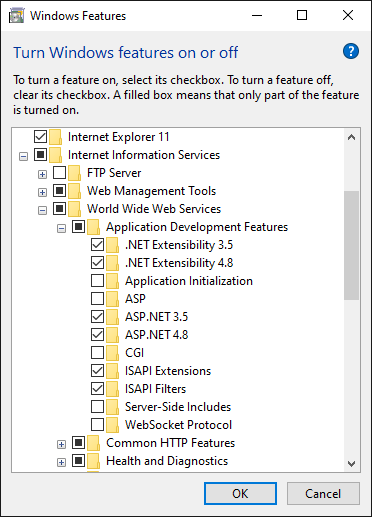372x517 pixels.
Task: Click the Internet Explorer 11 folder icon
Action: tap(55, 137)
